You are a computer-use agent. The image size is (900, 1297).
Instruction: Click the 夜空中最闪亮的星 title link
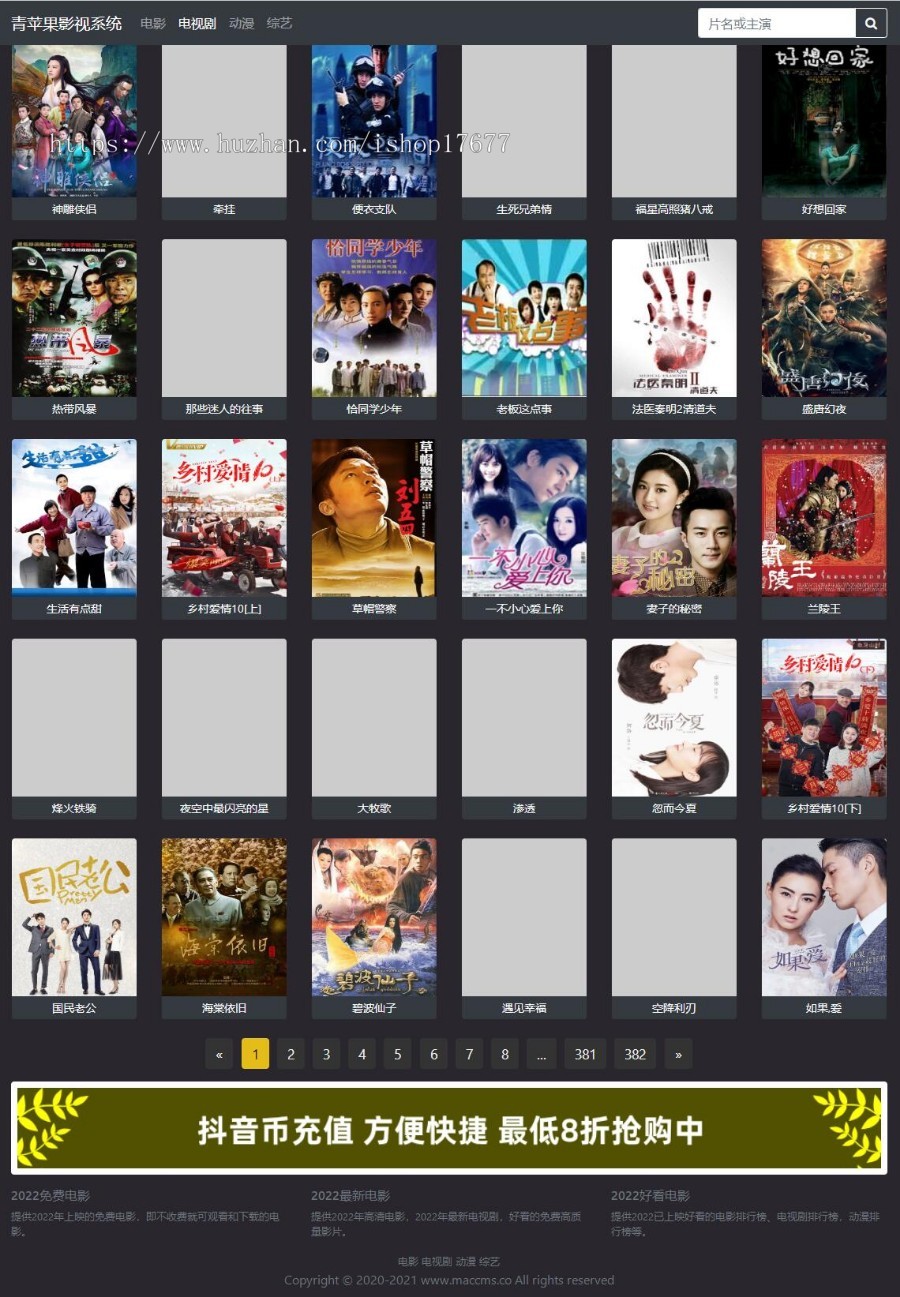pos(224,808)
